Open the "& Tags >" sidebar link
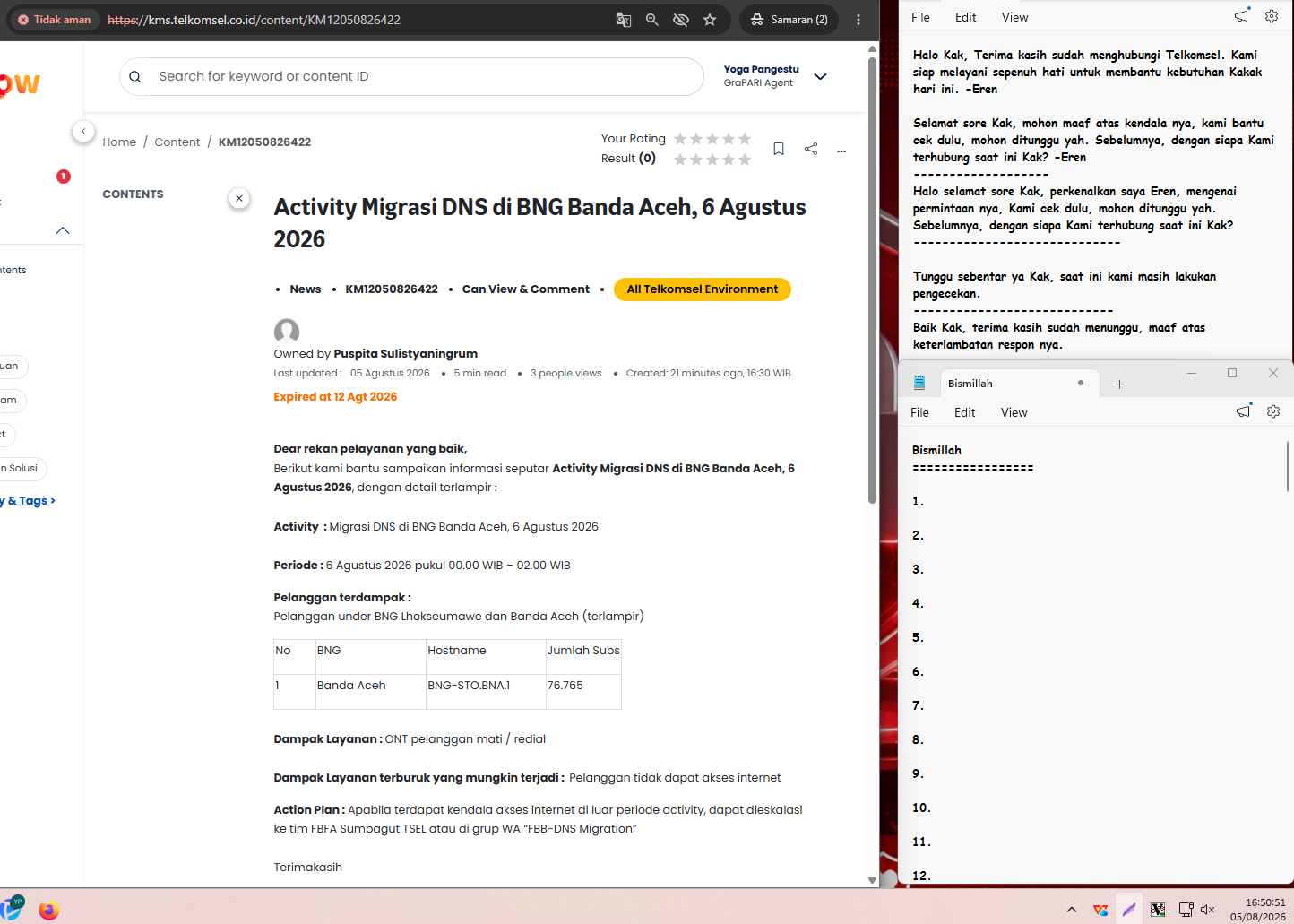The width and height of the screenshot is (1294, 924). (x=30, y=501)
